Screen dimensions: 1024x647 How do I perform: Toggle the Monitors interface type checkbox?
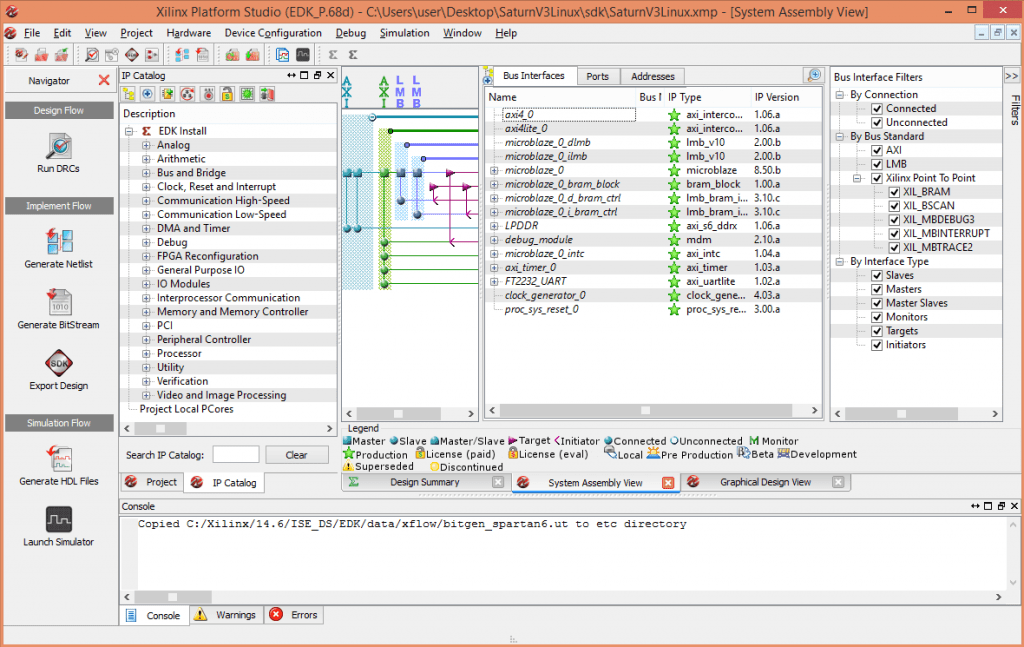click(877, 317)
